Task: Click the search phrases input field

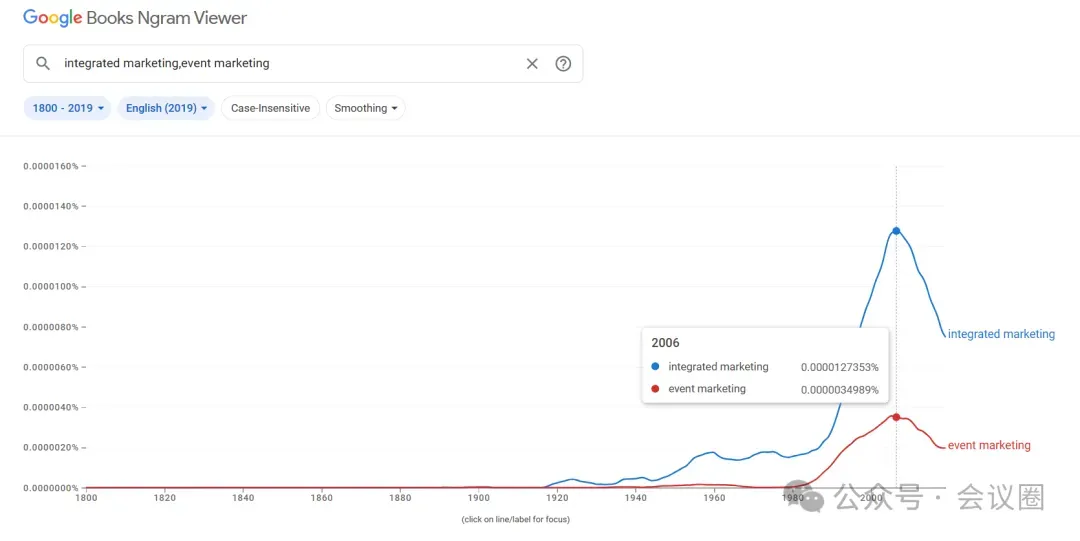Action: (x=290, y=63)
